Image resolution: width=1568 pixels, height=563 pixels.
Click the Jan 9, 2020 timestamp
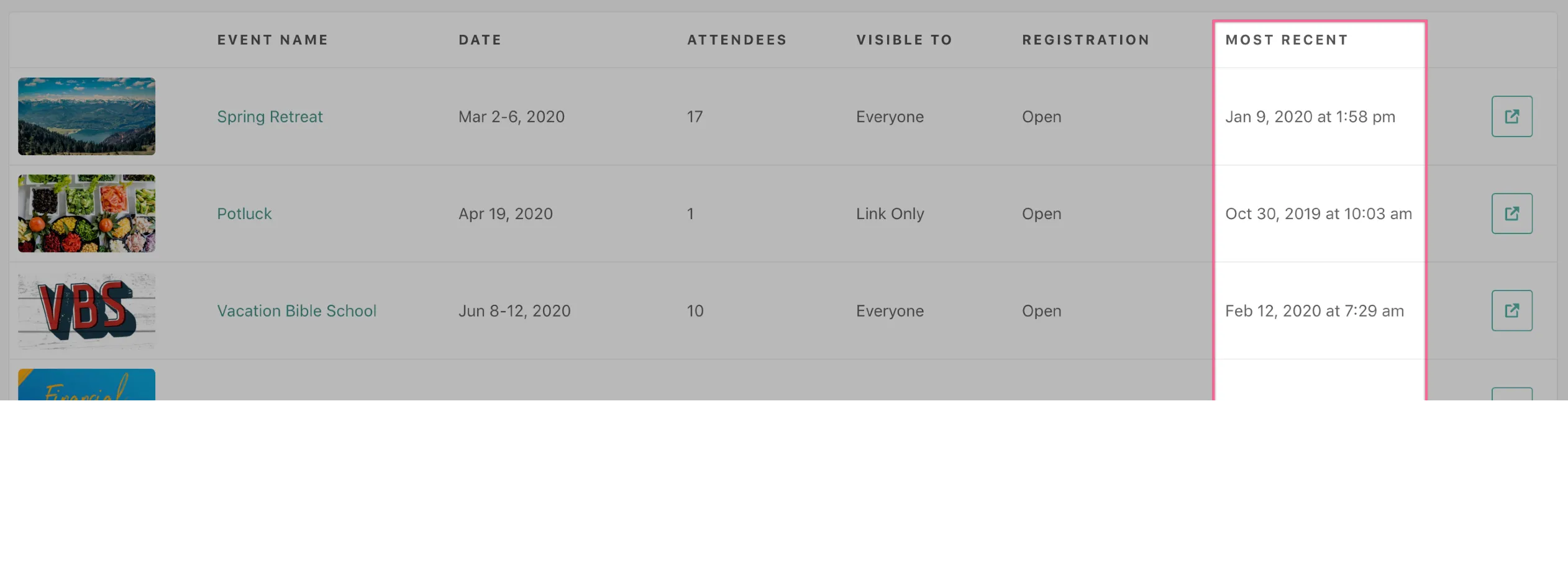[x=1310, y=117]
